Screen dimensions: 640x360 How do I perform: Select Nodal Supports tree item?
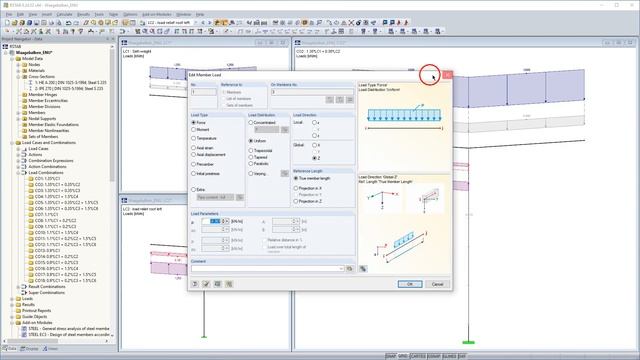tap(42, 119)
